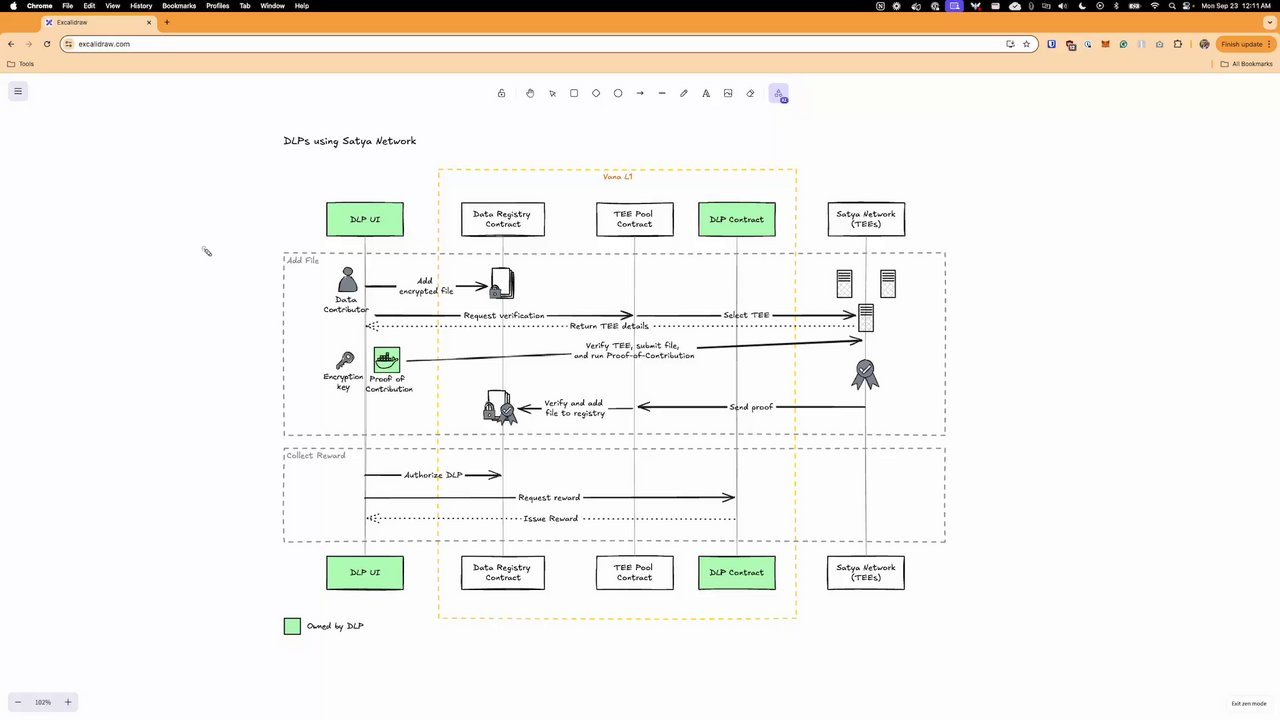Open the MetaMask fox extension

(x=1106, y=44)
